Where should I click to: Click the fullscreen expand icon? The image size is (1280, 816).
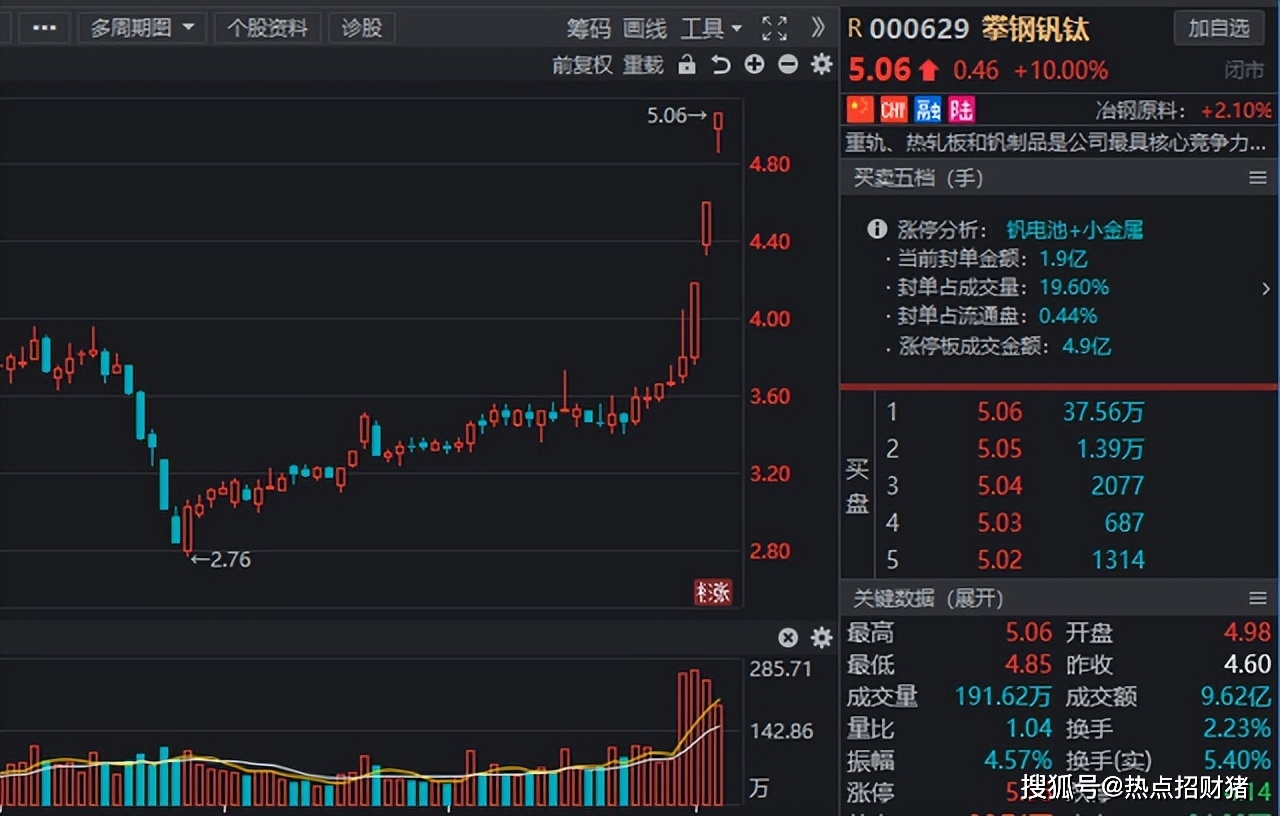tap(774, 28)
